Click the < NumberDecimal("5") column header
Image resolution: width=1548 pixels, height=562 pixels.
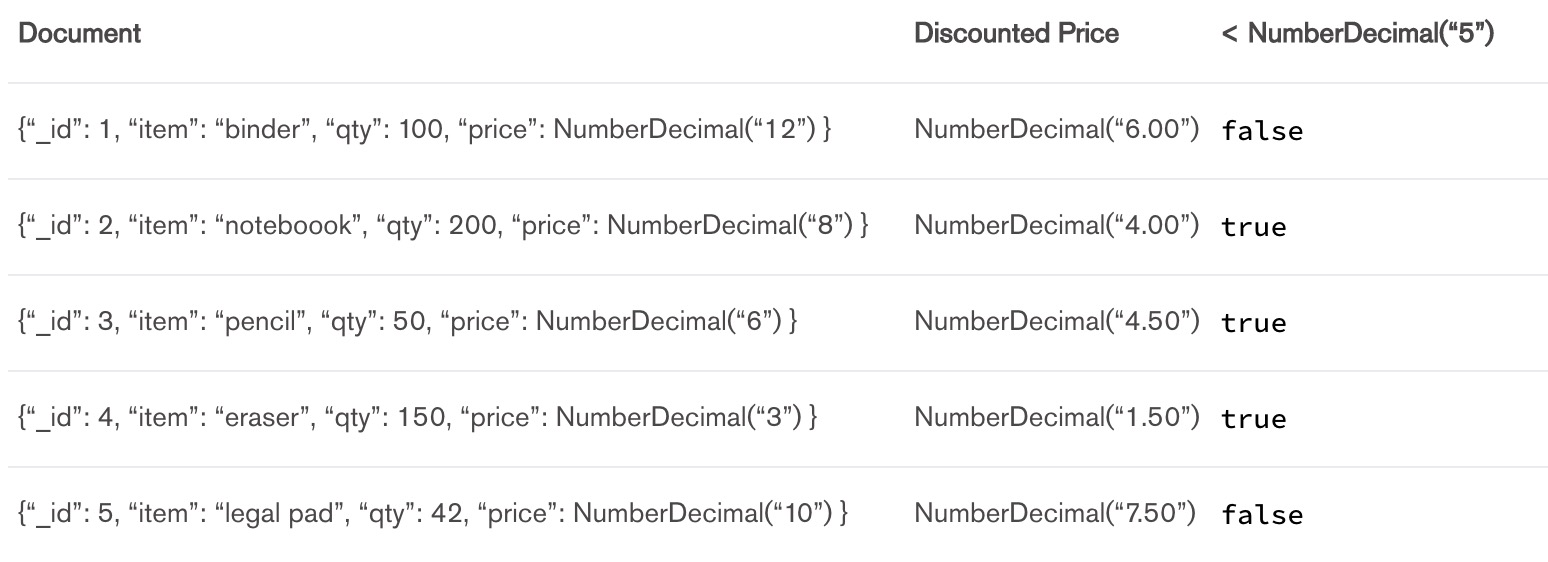[x=1357, y=33]
